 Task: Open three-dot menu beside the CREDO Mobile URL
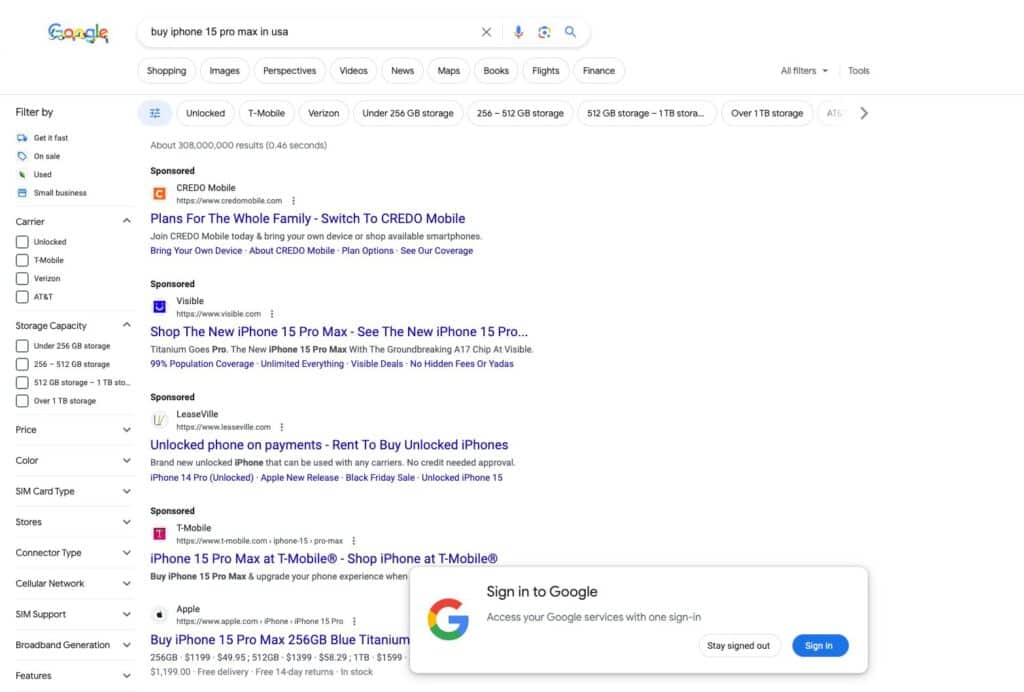click(x=293, y=201)
